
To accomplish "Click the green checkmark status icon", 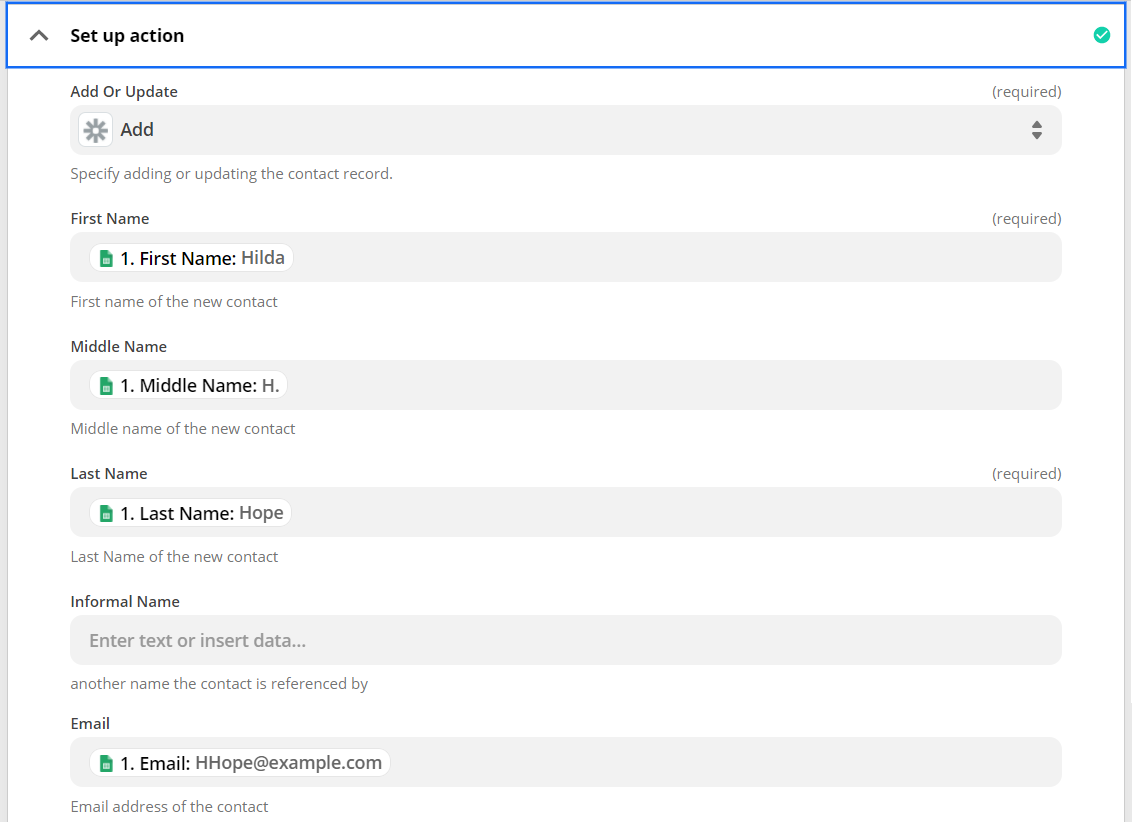I will (x=1101, y=36).
